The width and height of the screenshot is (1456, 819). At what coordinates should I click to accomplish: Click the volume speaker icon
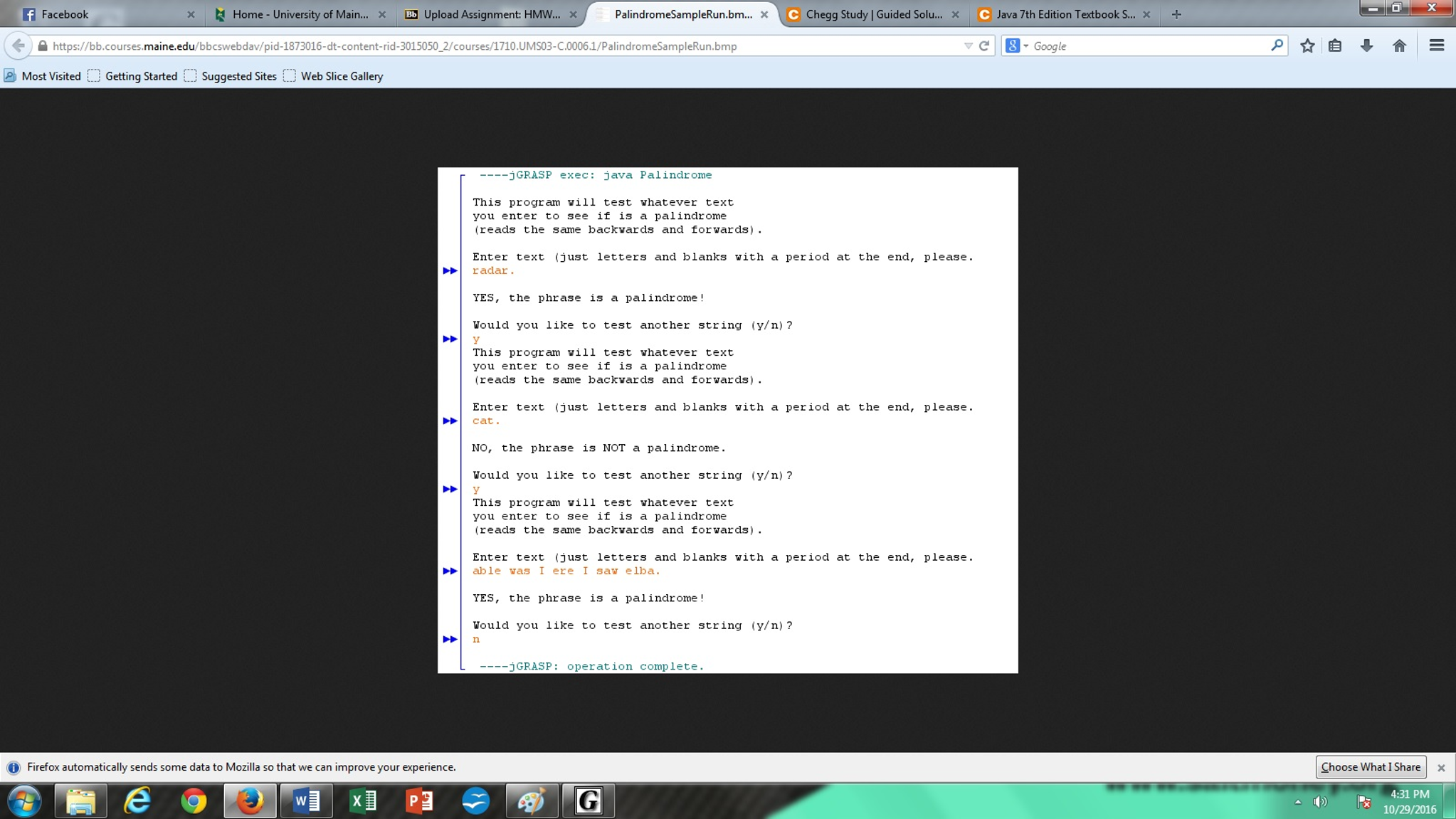pyautogui.click(x=1321, y=802)
